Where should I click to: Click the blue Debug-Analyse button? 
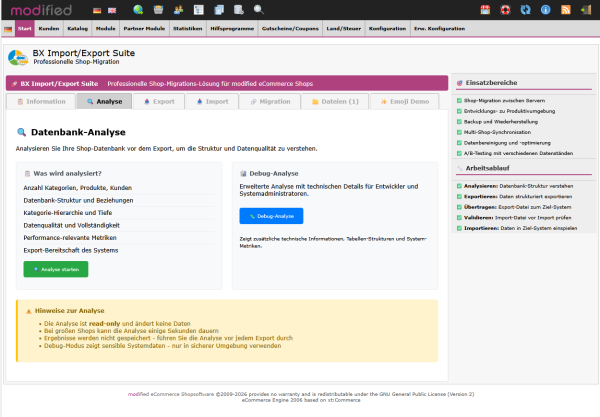point(271,215)
